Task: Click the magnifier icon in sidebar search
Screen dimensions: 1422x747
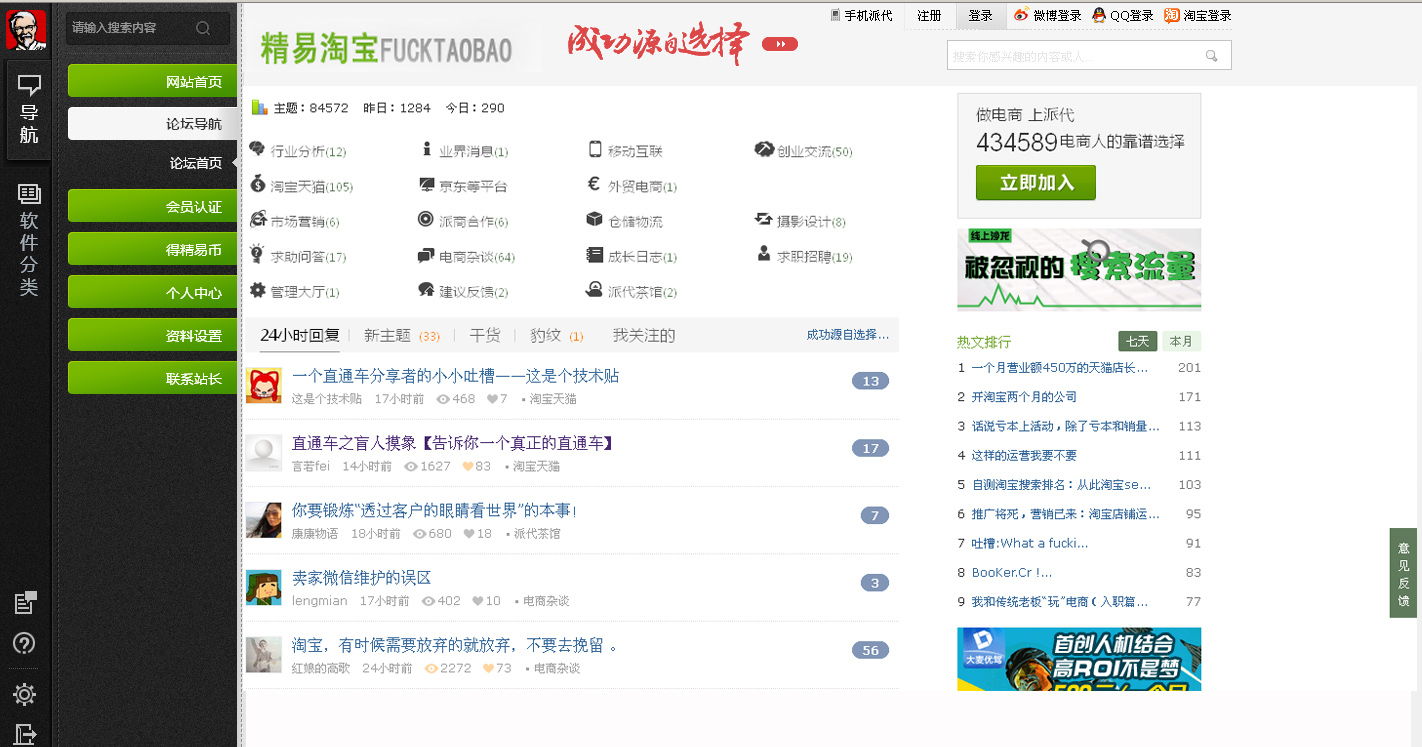Action: pyautogui.click(x=203, y=28)
